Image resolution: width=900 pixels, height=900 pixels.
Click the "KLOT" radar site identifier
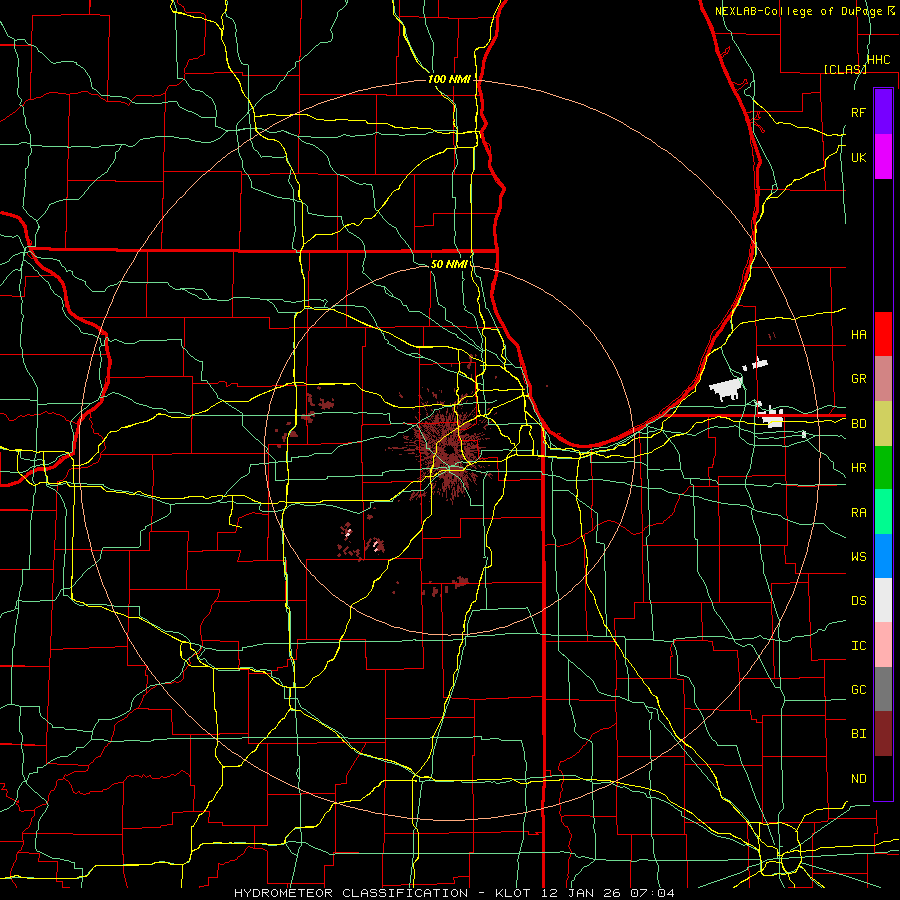point(514,893)
